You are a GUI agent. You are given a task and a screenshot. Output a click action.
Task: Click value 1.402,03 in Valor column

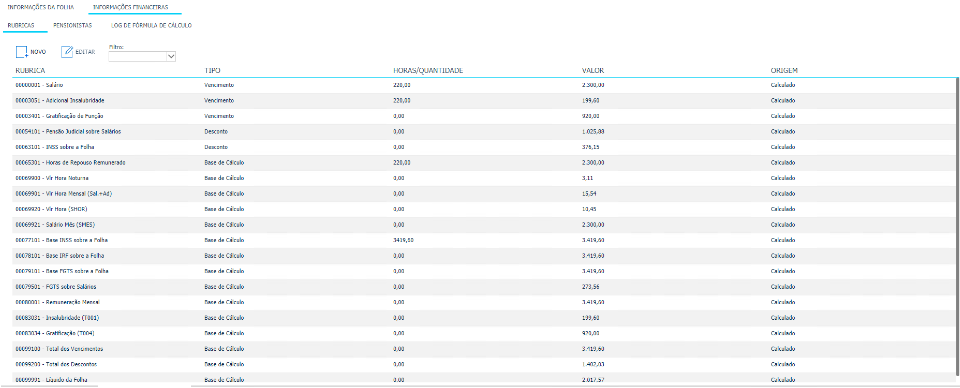(593, 364)
